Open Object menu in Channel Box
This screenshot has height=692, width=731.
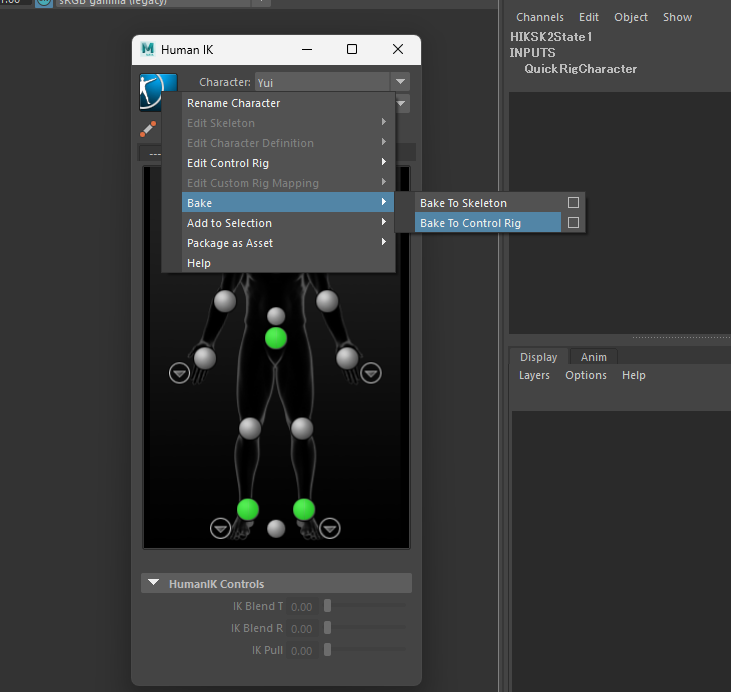point(631,17)
